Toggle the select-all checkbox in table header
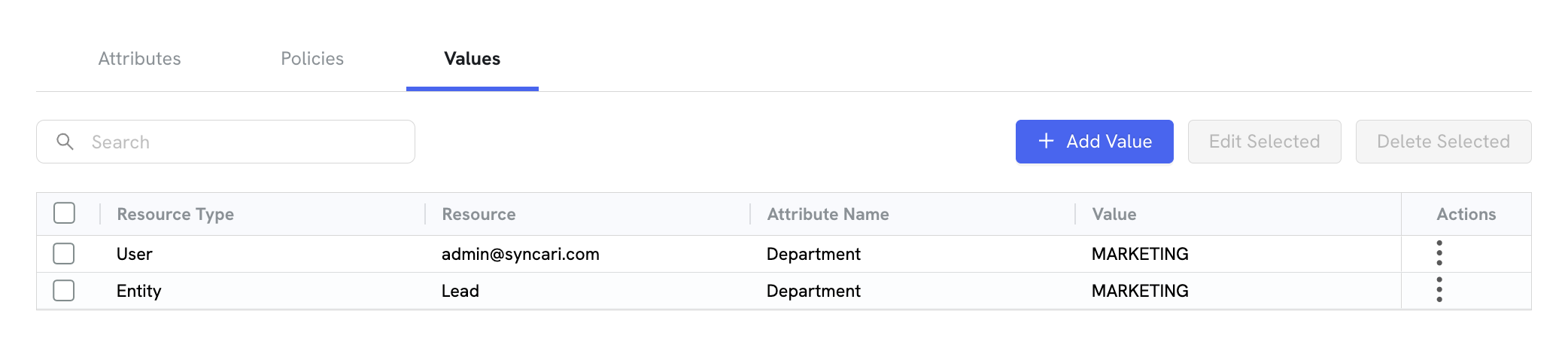The height and width of the screenshot is (339, 1568). tap(65, 213)
